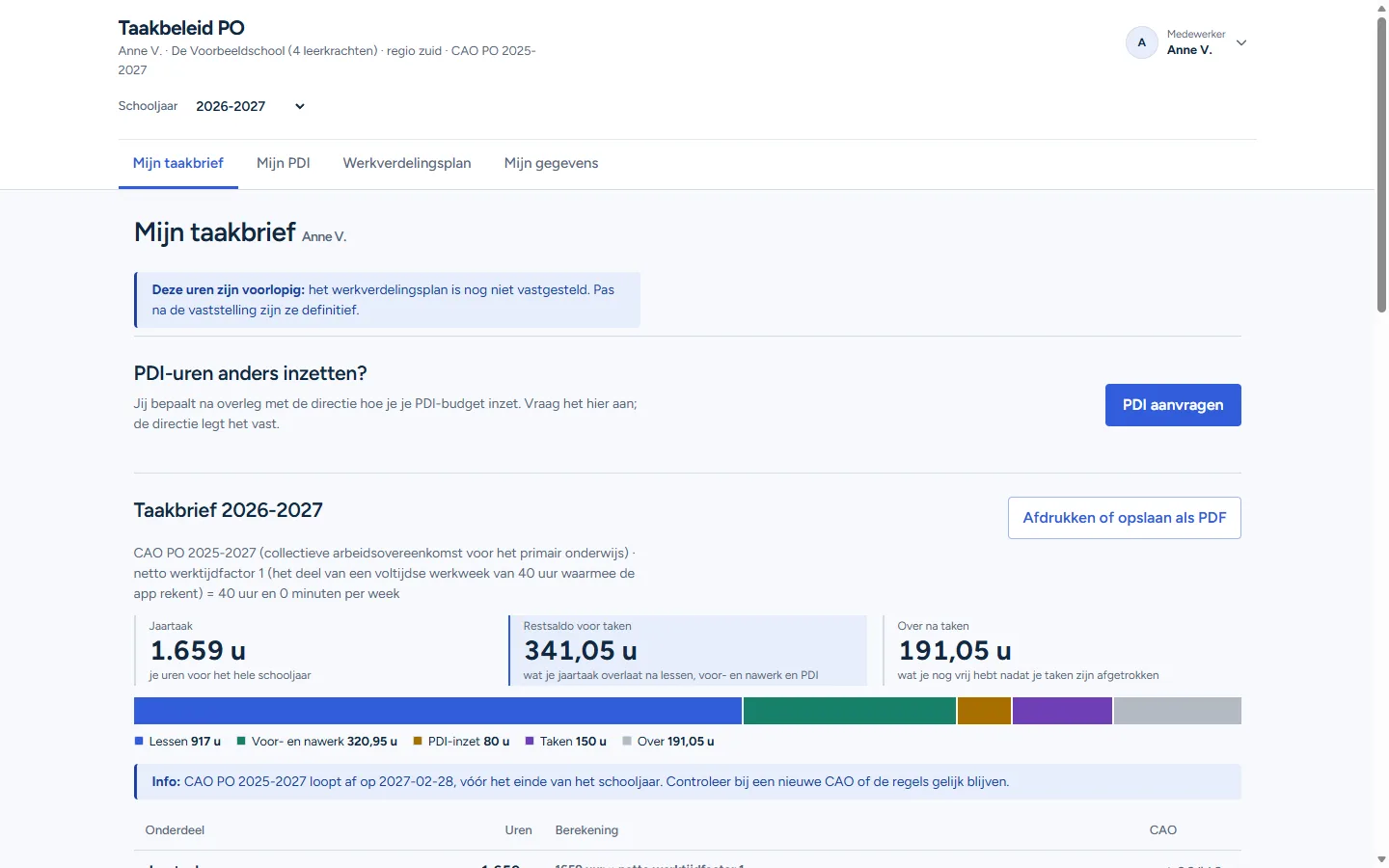Click the Berekening column header
The image size is (1389, 868).
point(586,830)
